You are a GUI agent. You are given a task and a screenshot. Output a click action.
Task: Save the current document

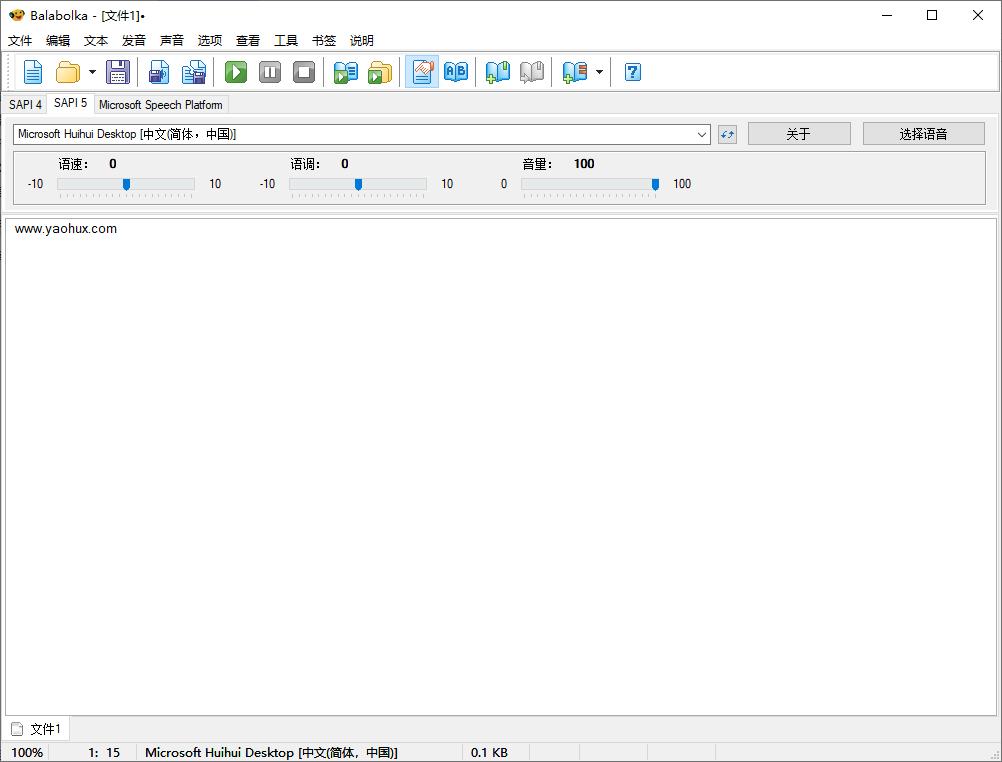118,71
